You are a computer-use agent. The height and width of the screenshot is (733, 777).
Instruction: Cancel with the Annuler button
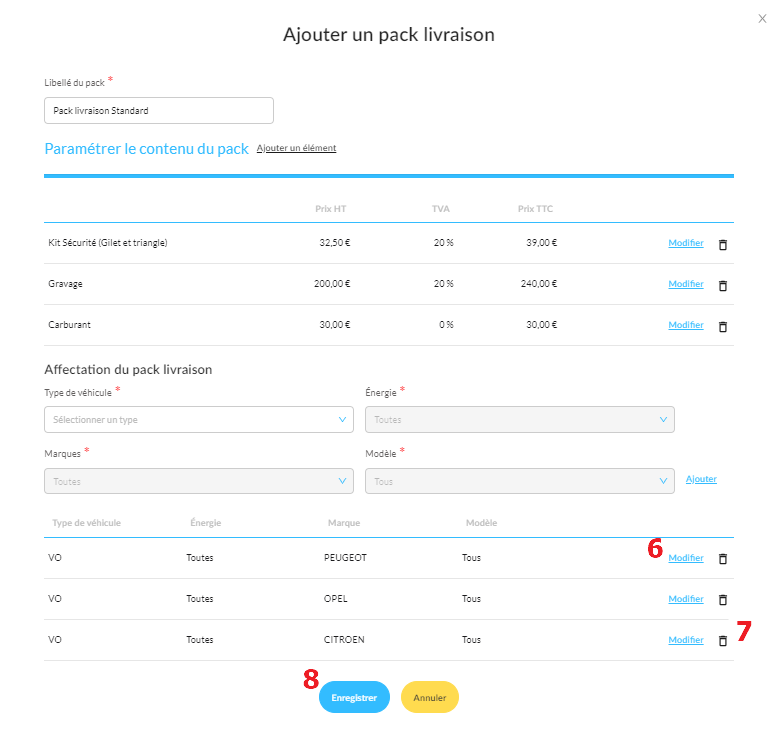pyautogui.click(x=430, y=697)
